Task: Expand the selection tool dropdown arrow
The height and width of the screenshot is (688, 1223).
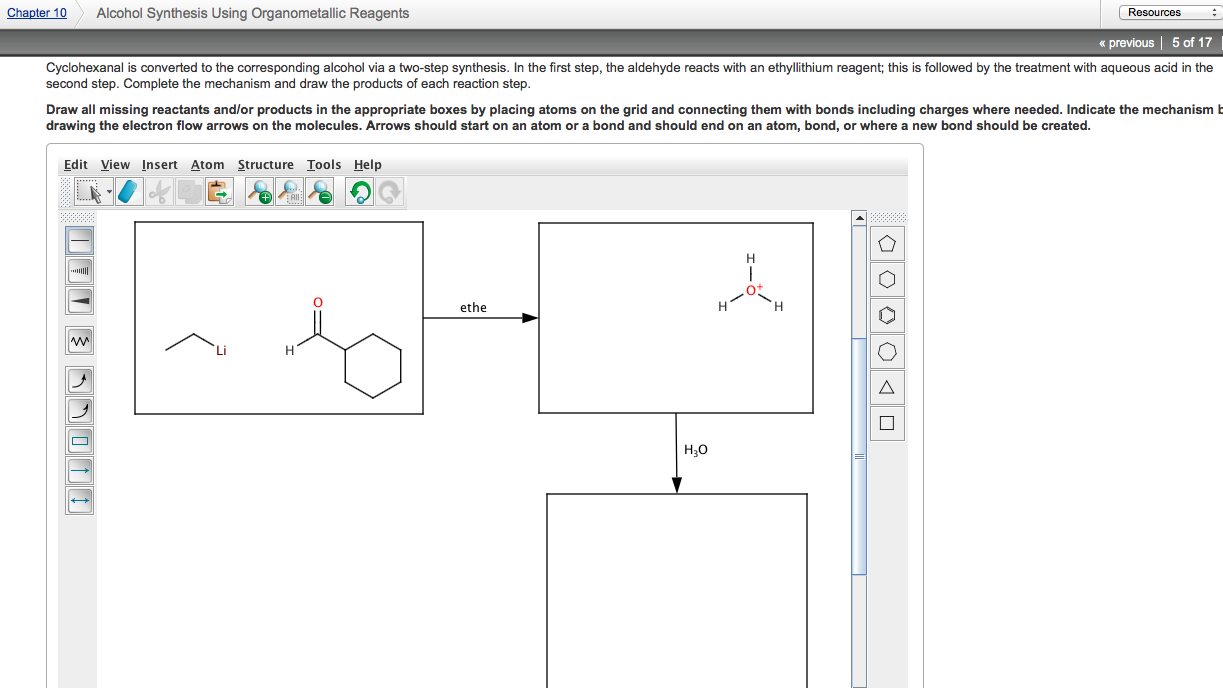Action: (108, 190)
